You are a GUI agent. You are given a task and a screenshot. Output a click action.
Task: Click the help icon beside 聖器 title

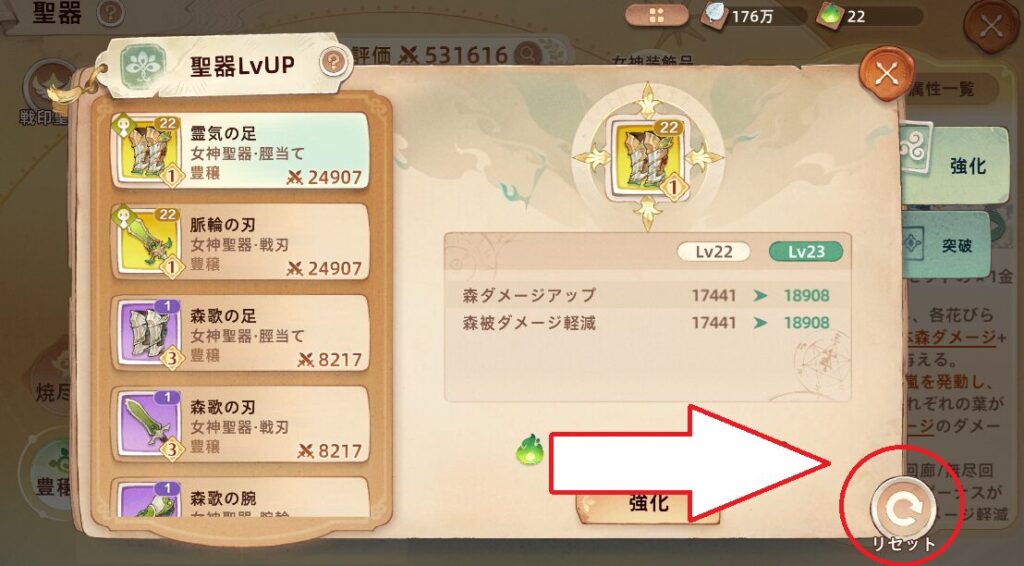point(110,12)
